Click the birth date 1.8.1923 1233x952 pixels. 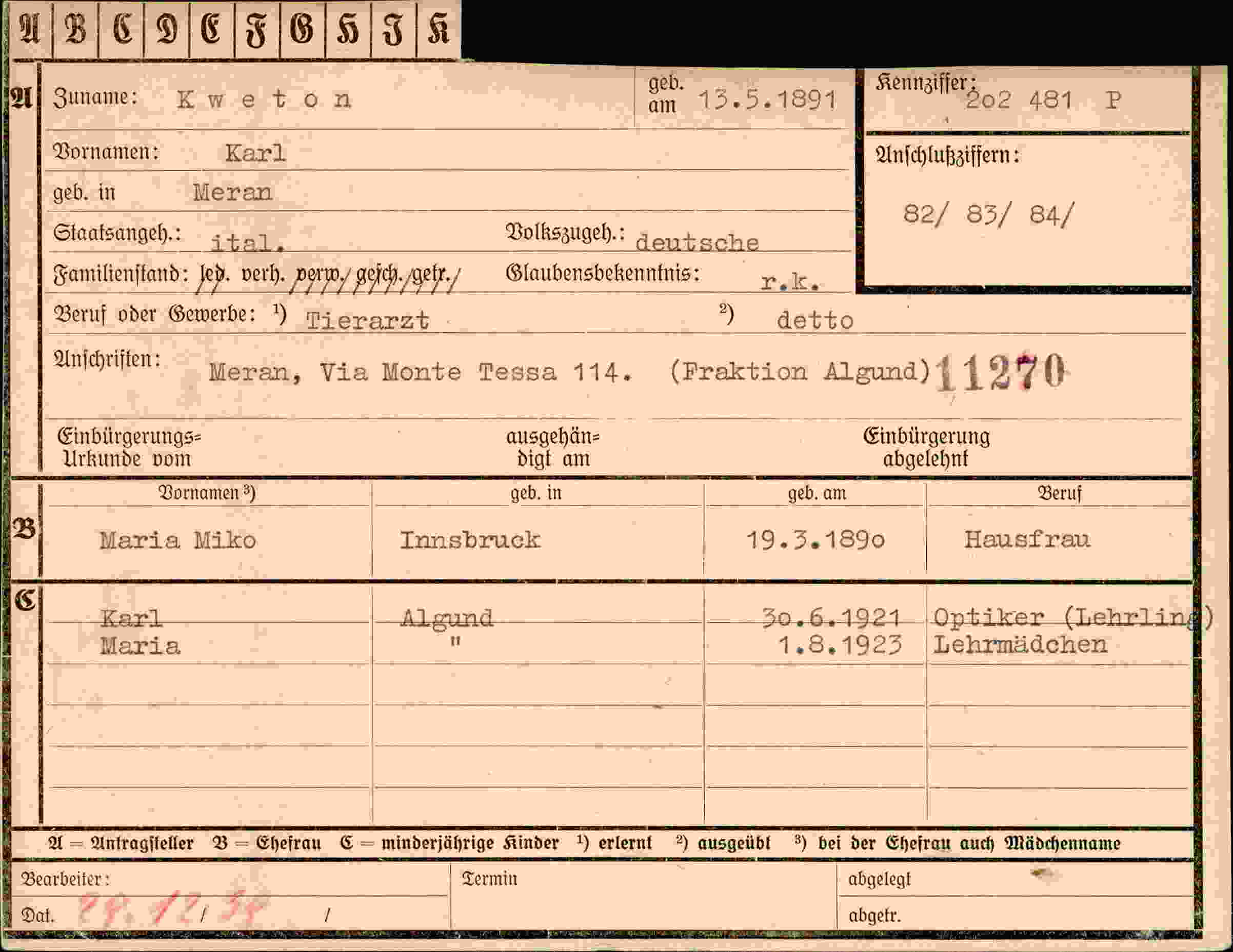840,644
